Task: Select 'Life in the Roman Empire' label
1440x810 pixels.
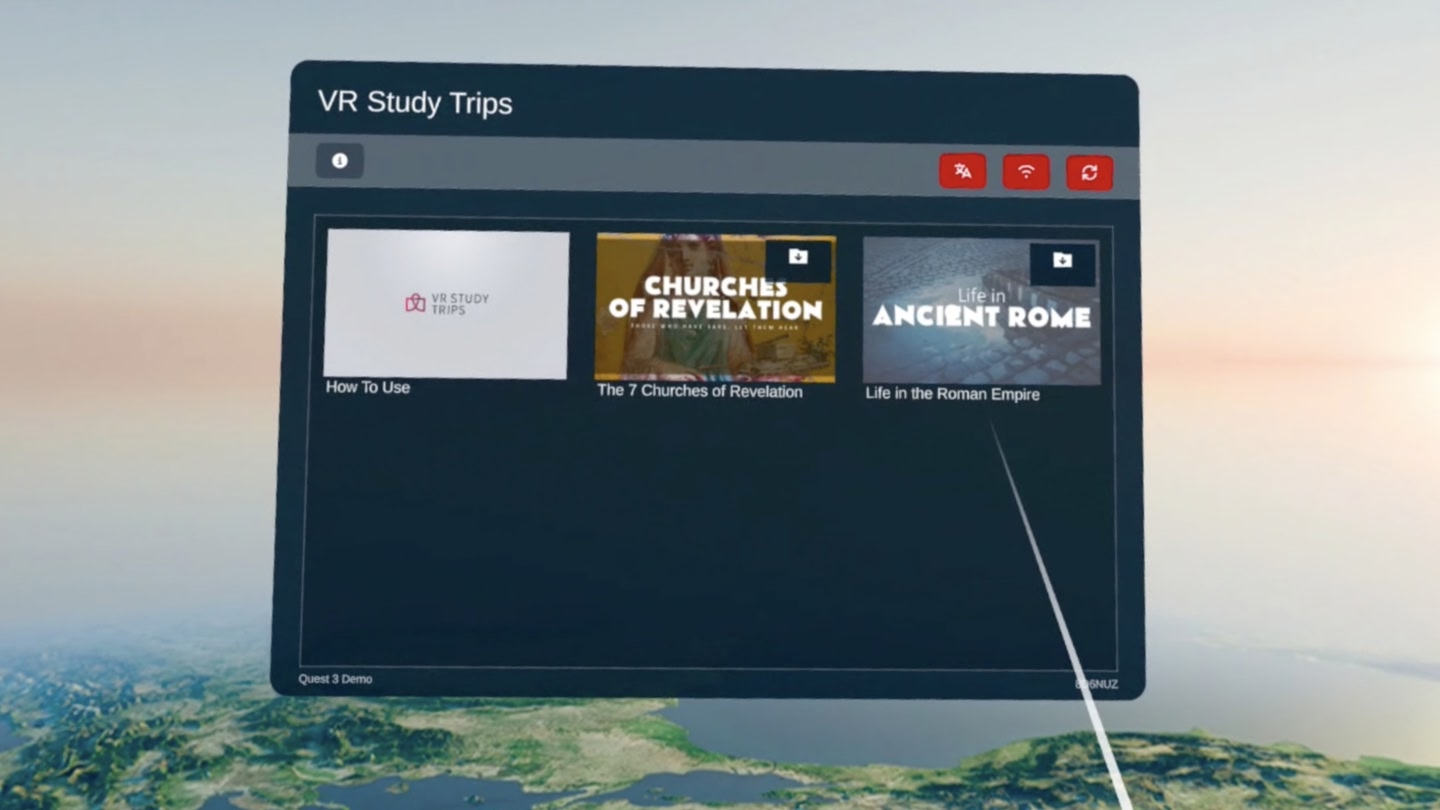Action: [952, 394]
